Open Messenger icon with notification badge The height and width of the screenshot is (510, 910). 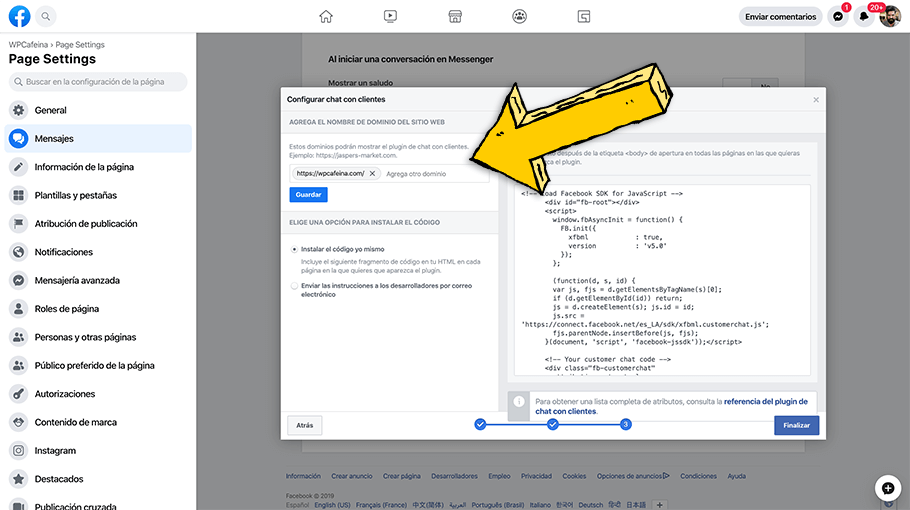coord(839,16)
